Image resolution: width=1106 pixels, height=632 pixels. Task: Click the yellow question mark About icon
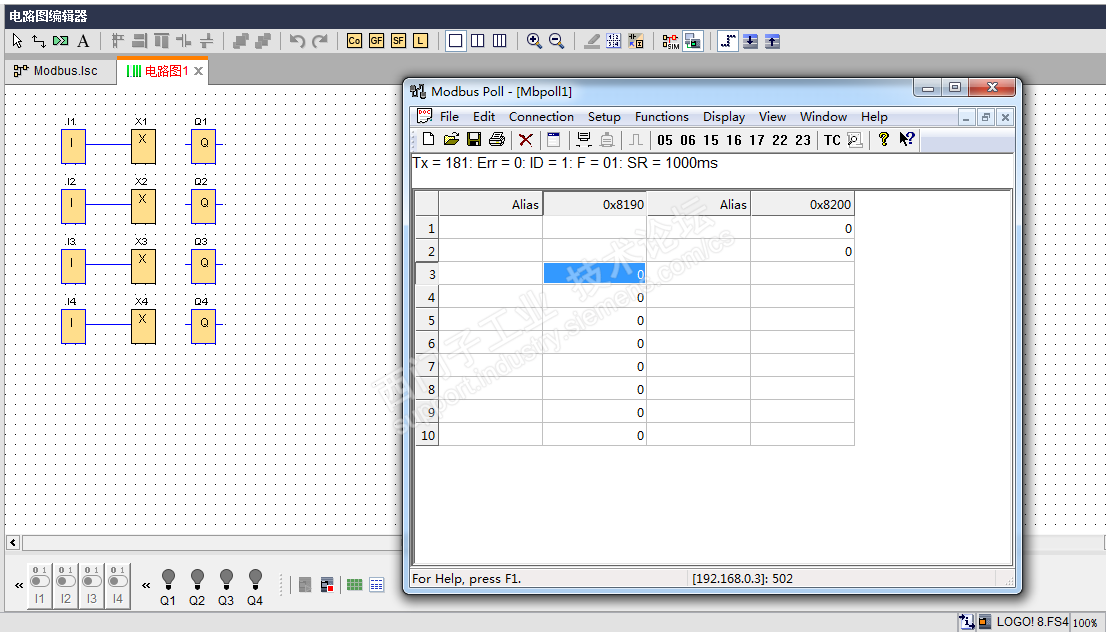coord(884,139)
